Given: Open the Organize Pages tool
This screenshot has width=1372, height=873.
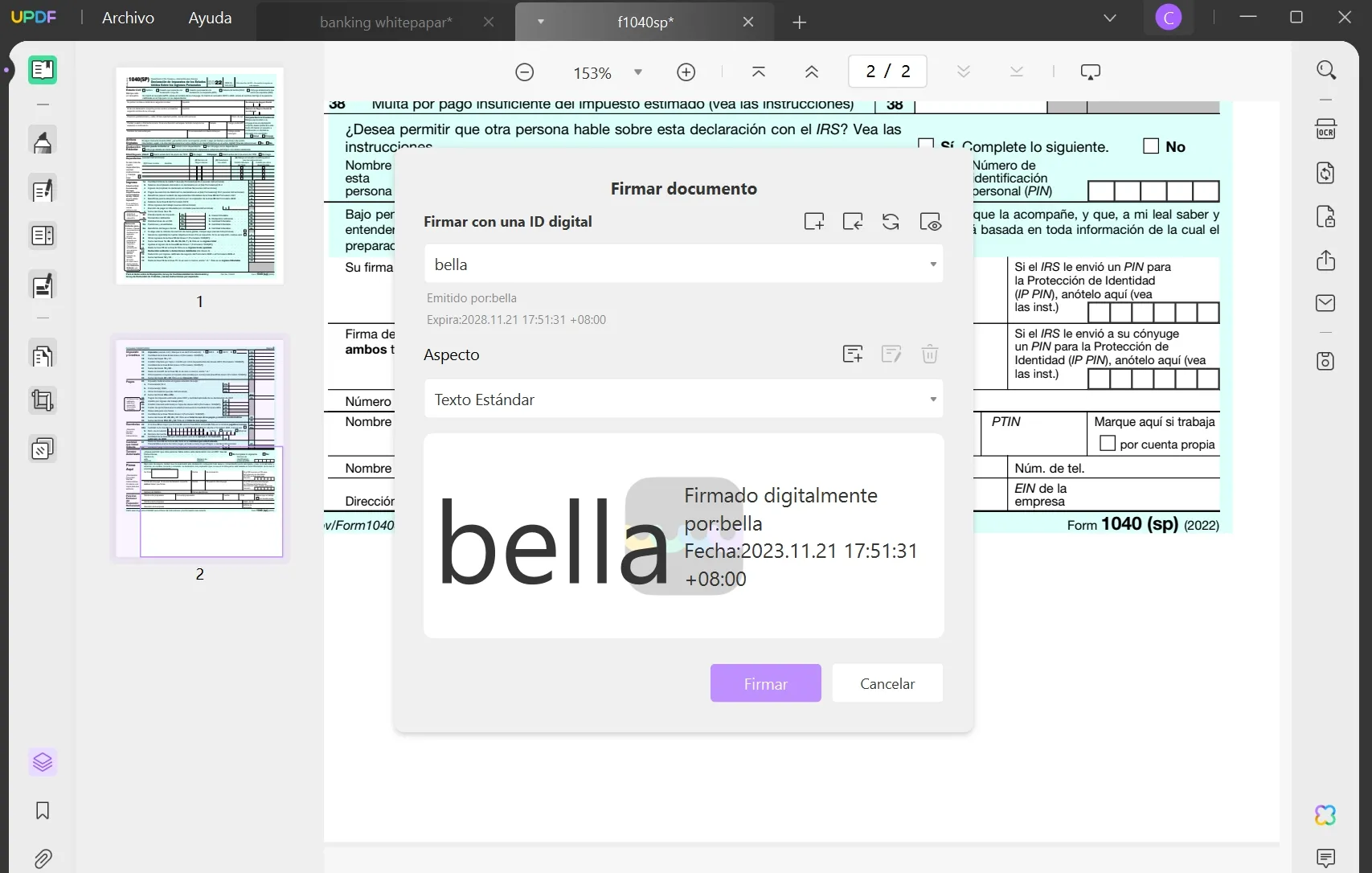Looking at the screenshot, I should pyautogui.click(x=43, y=355).
